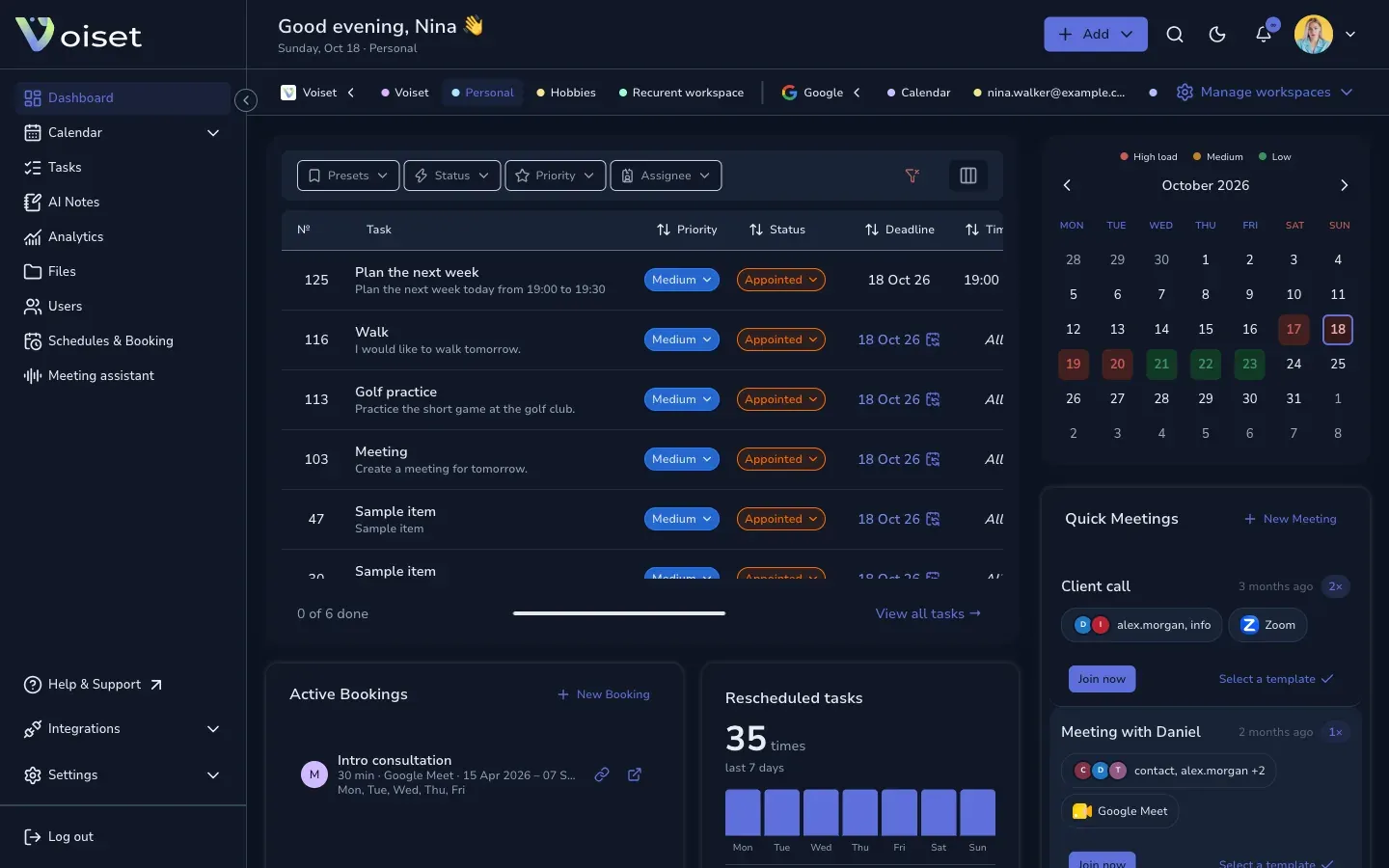The height and width of the screenshot is (868, 1389).
Task: Open Schedules & Booking page
Action: click(x=123, y=340)
